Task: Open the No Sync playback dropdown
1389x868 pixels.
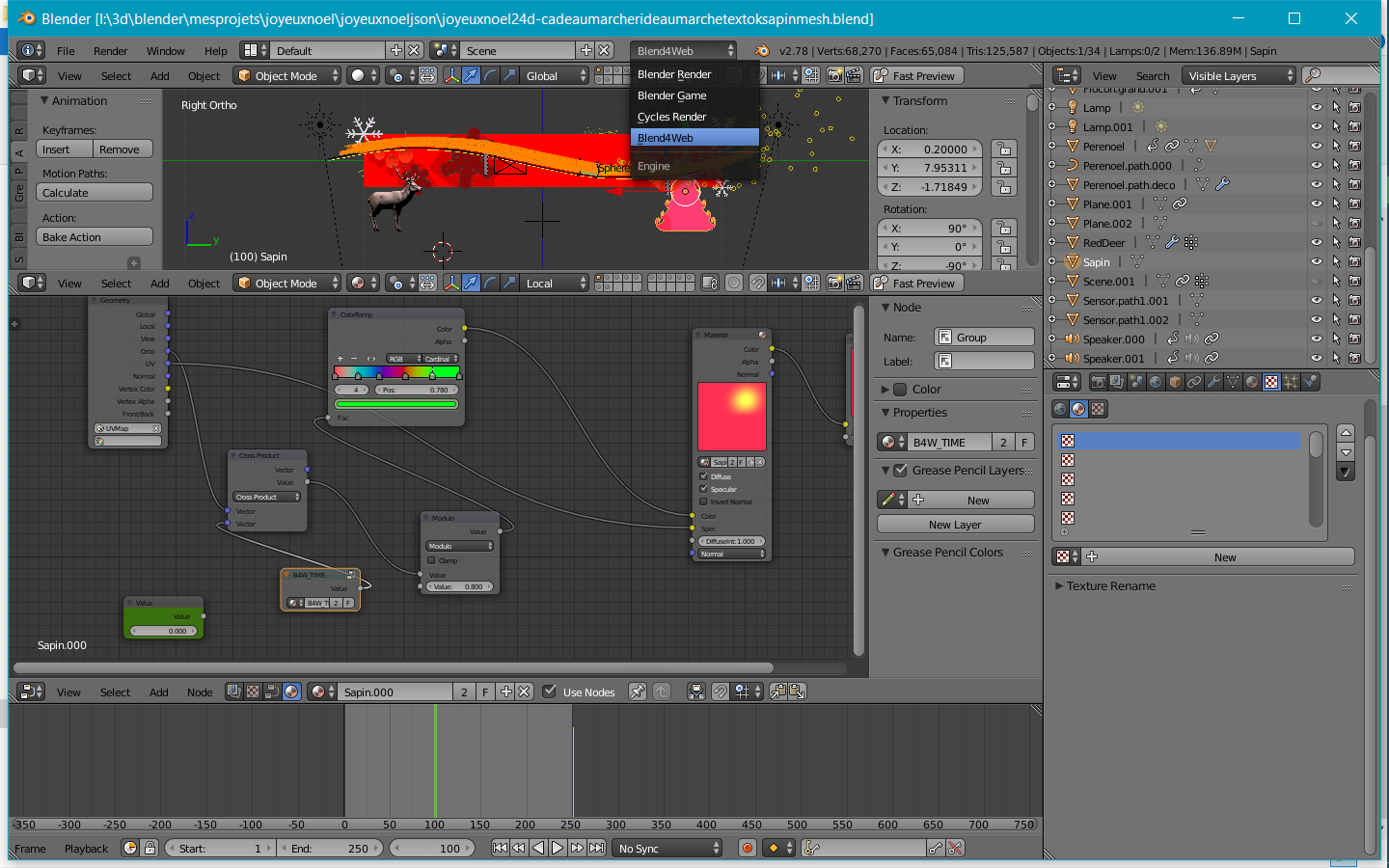Action: tap(667, 848)
